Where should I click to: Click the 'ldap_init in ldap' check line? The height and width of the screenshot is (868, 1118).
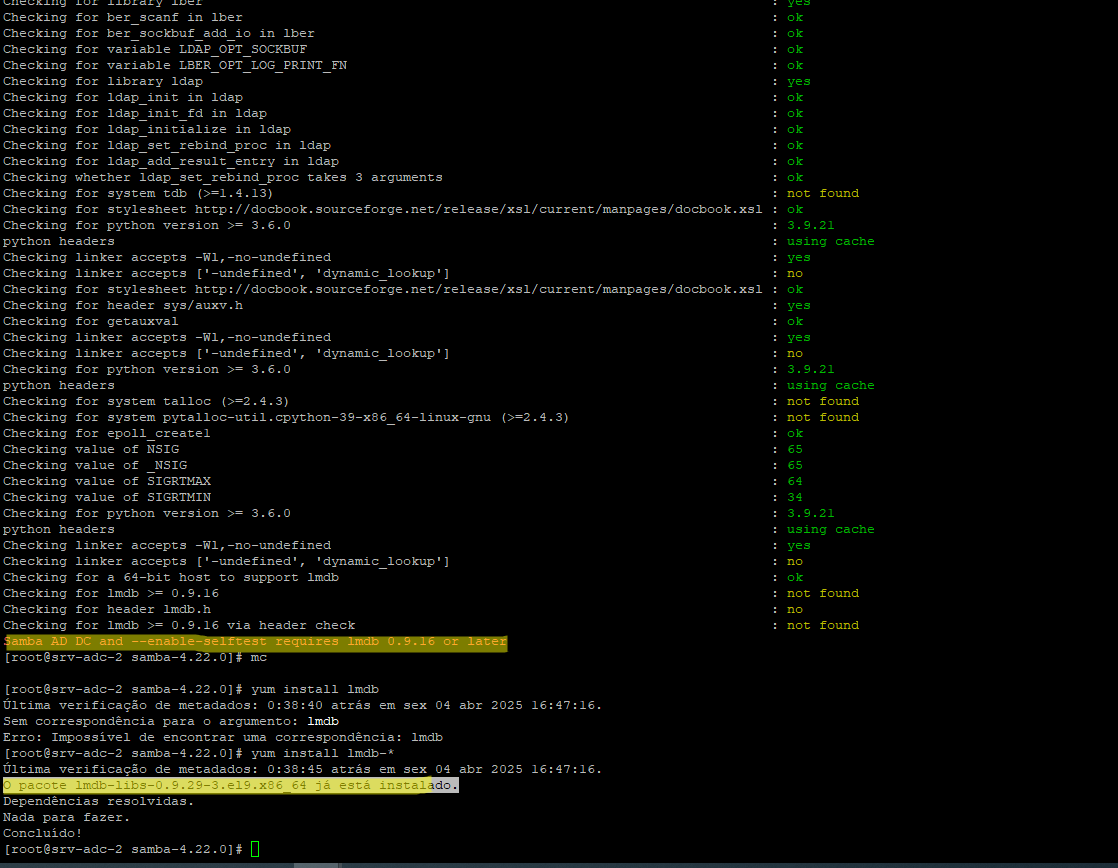(x=123, y=97)
